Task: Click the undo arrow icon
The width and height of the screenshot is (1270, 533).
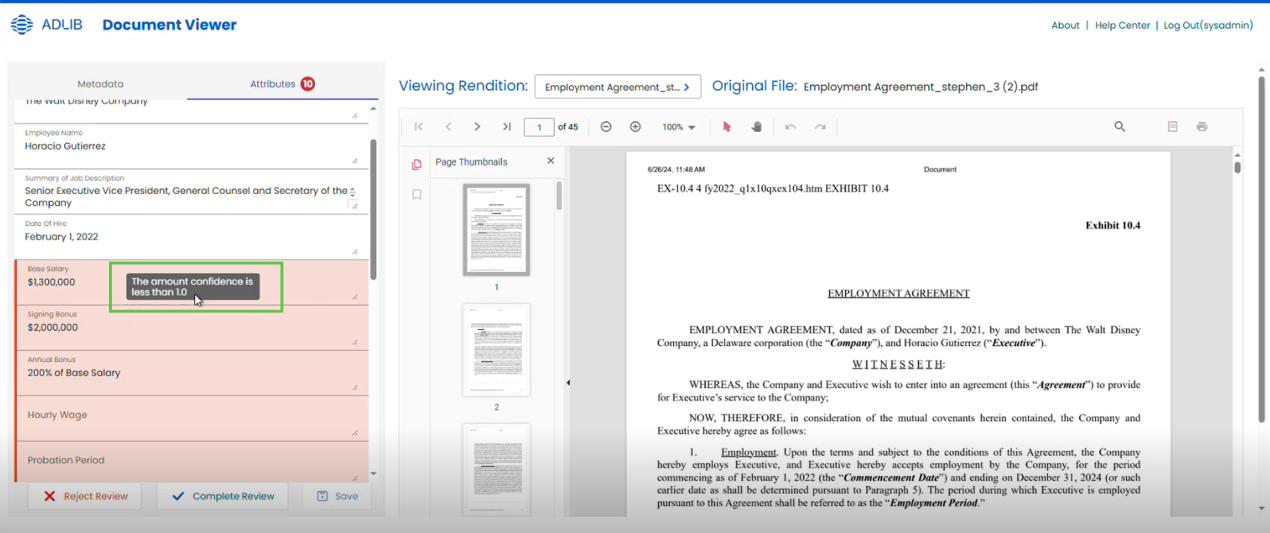Action: tap(790, 127)
